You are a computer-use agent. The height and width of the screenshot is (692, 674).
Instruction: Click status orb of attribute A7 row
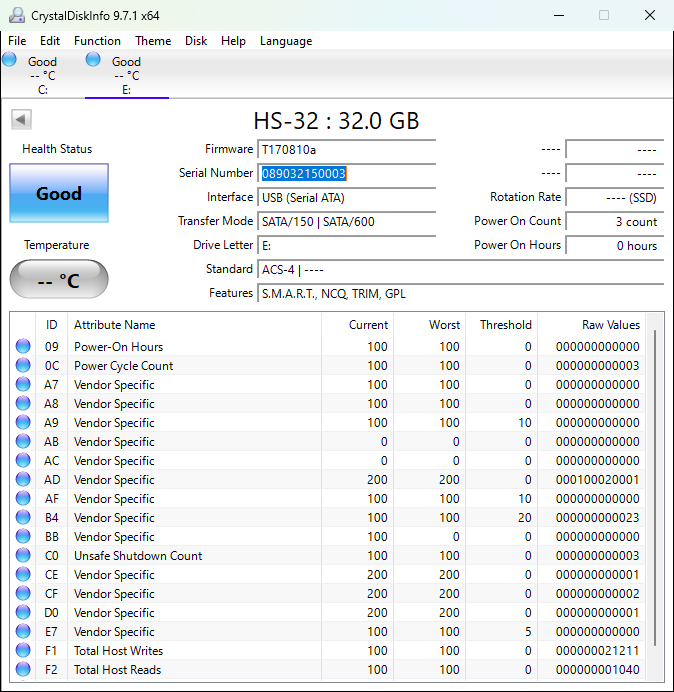(23, 384)
